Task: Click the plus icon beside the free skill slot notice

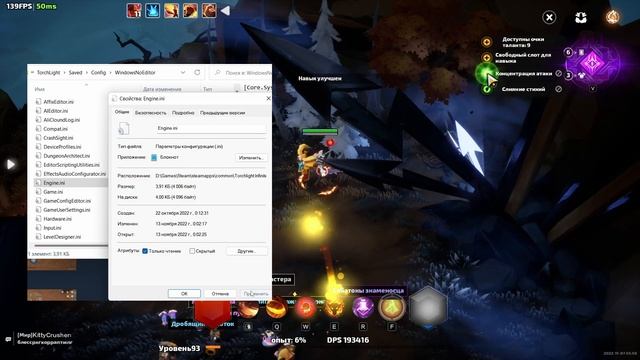Action: pyautogui.click(x=487, y=58)
